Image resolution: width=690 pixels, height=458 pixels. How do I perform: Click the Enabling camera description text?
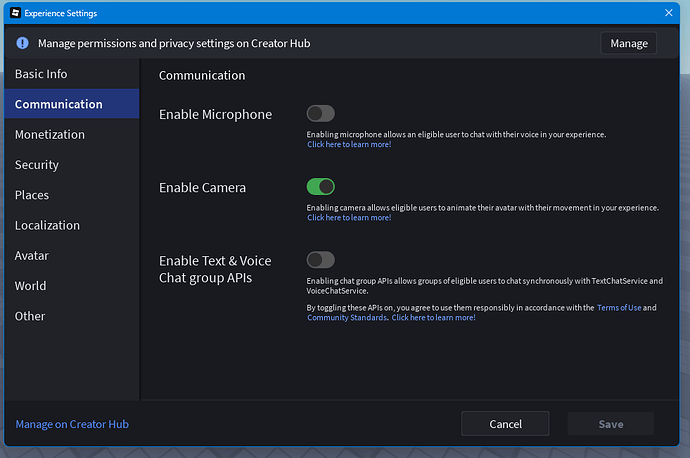[482, 208]
